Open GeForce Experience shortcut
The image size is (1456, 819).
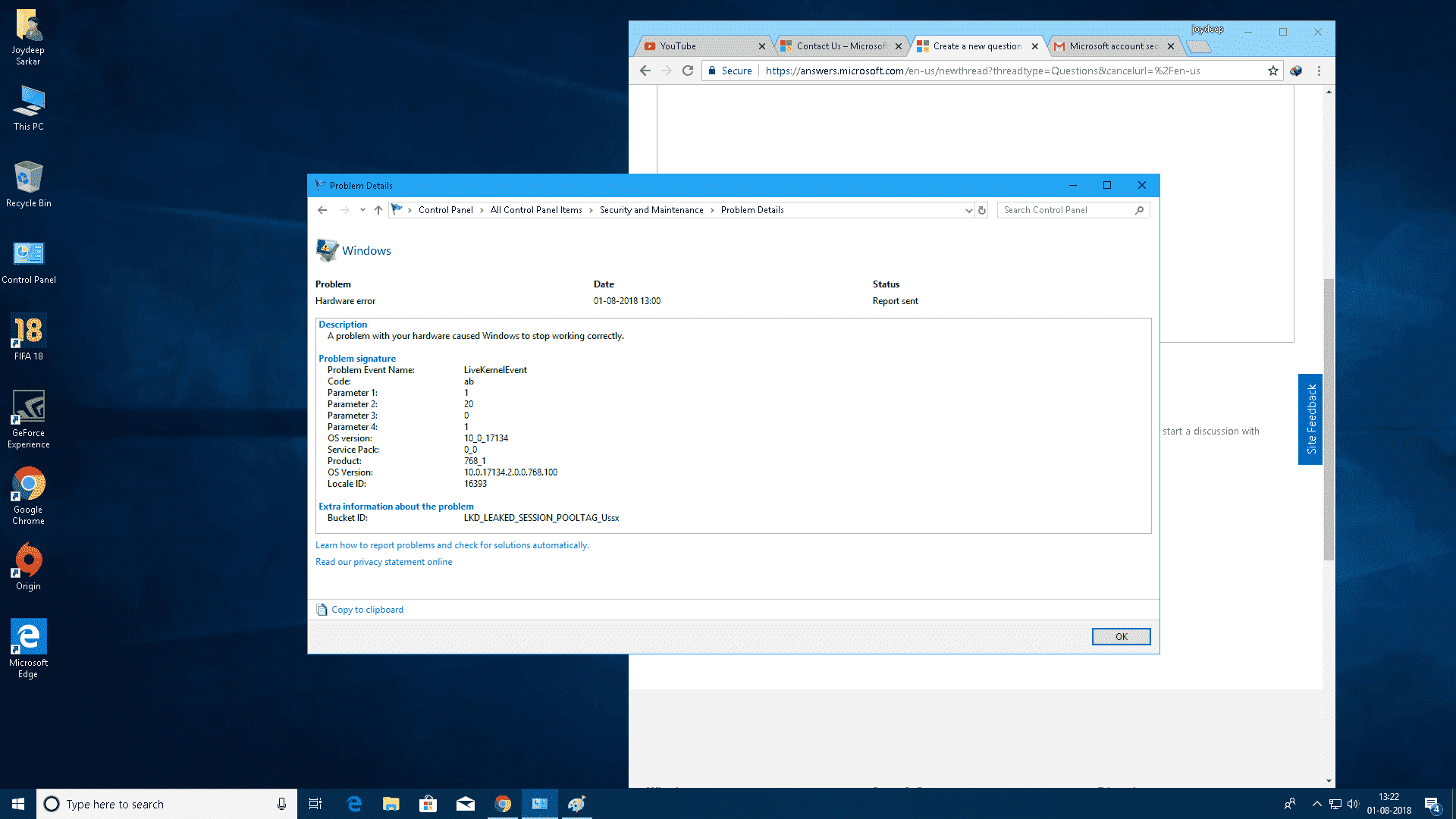tap(29, 419)
